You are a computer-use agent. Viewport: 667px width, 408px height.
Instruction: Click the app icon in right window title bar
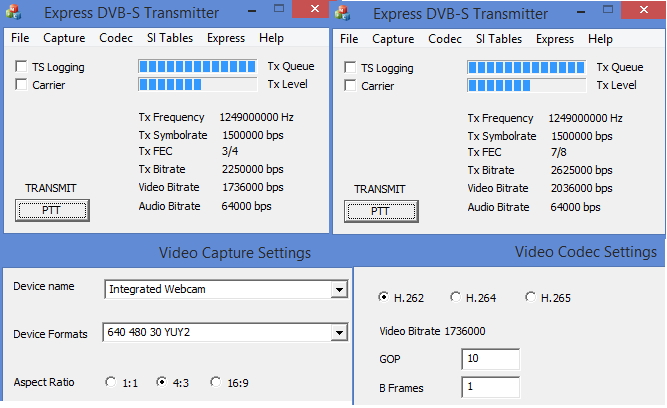tap(342, 13)
